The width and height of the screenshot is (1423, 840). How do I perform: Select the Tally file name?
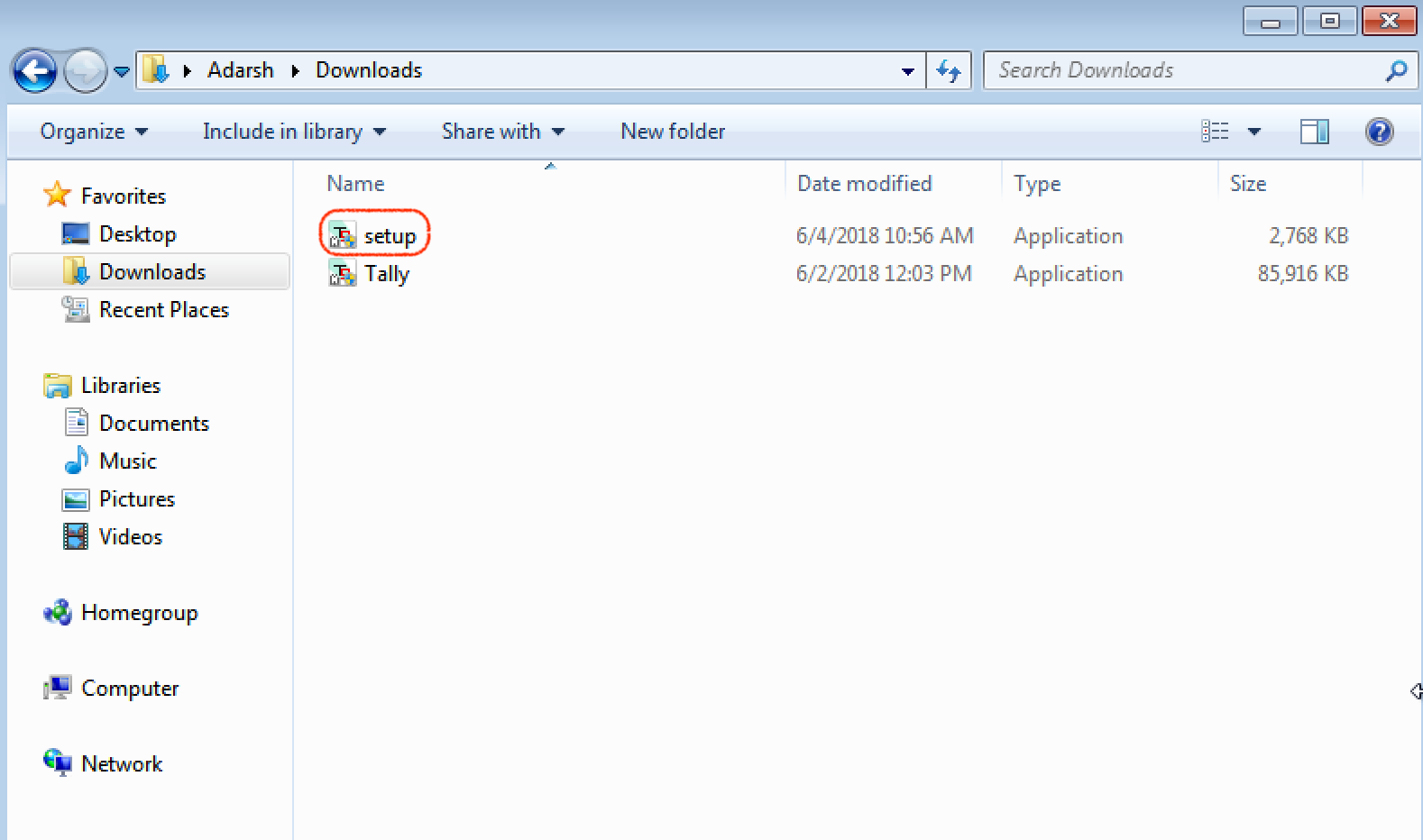click(387, 274)
